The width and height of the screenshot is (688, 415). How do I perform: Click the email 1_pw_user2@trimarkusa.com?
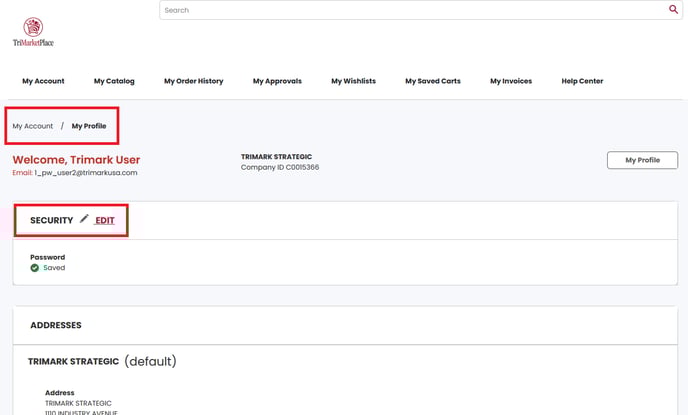pyautogui.click(x=86, y=173)
